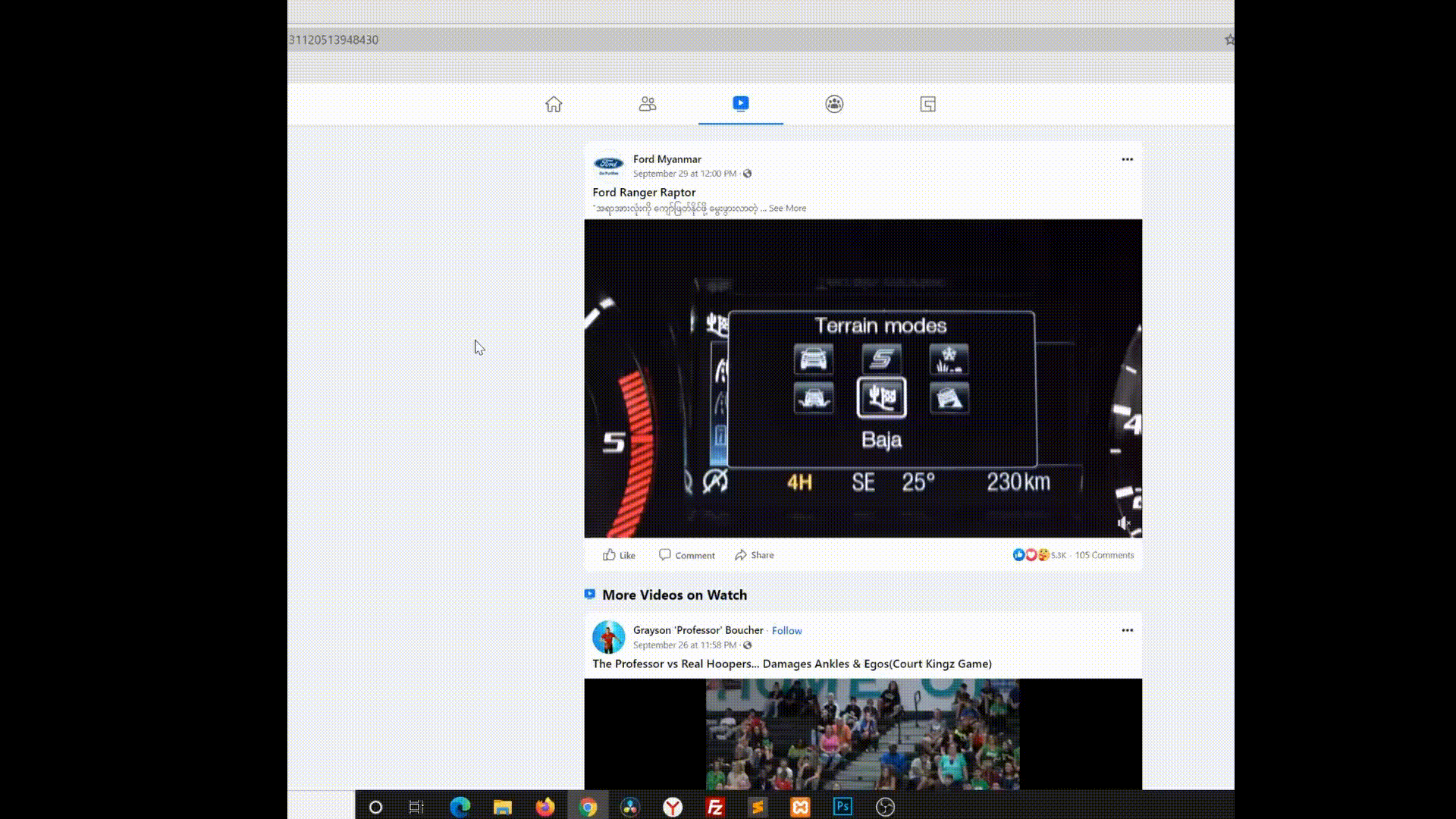The width and height of the screenshot is (1456, 819).
Task: Open Photoshop from taskbar
Action: click(x=843, y=807)
